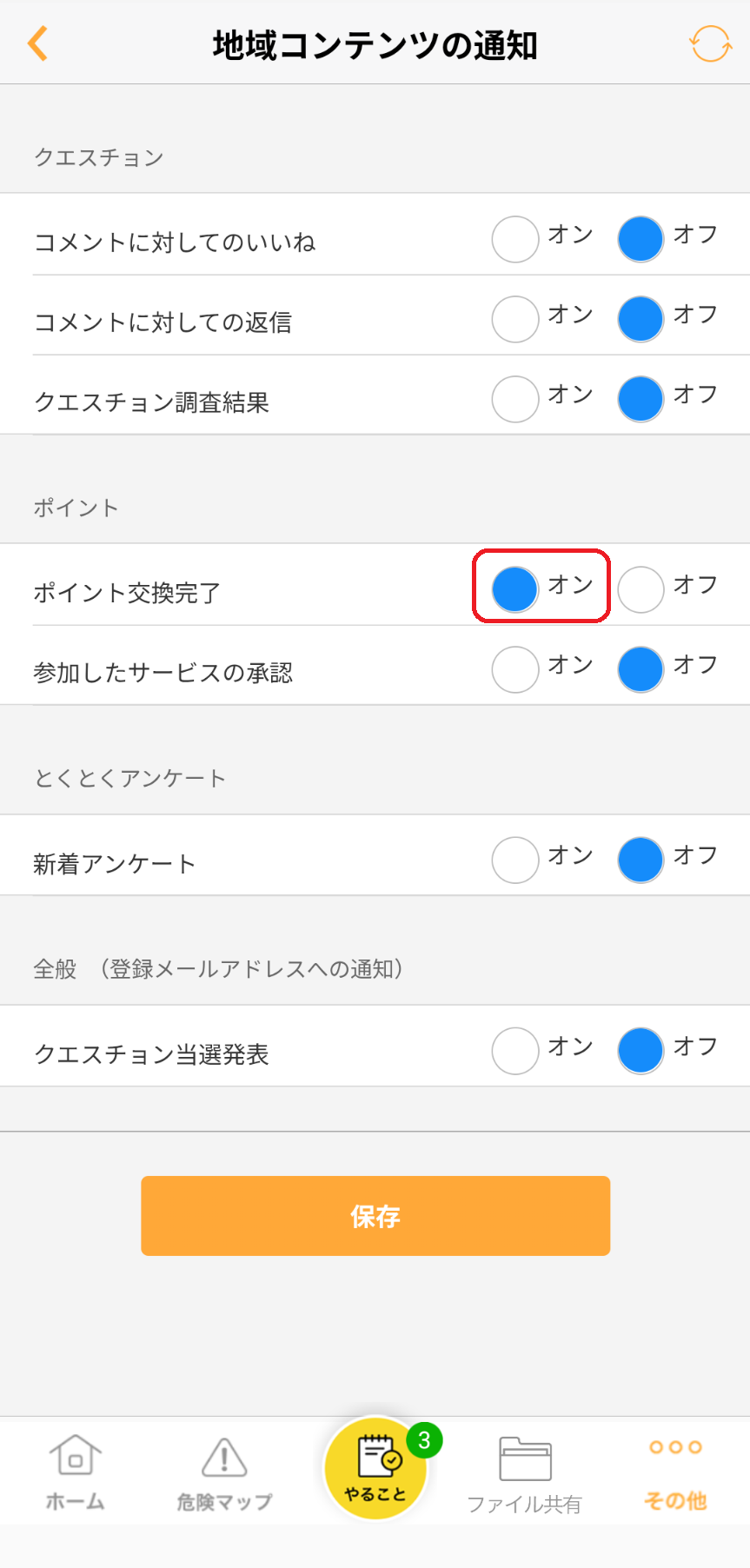Enable 新着アンケート notifications
Screen dimensions: 750x1568
515,860
